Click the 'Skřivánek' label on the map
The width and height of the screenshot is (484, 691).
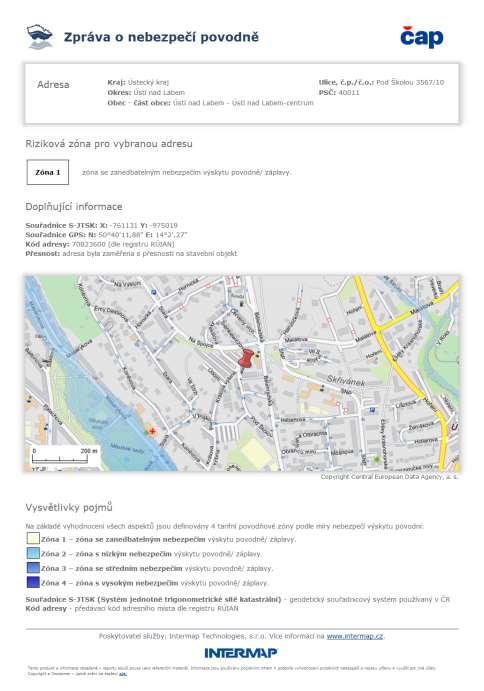click(x=346, y=381)
